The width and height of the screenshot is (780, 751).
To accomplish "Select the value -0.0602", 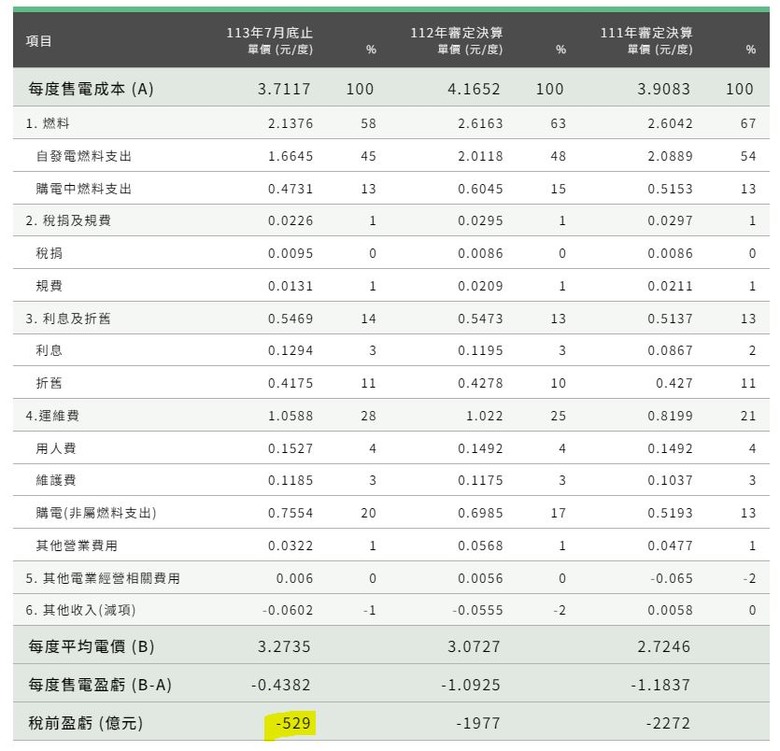I will (x=288, y=610).
